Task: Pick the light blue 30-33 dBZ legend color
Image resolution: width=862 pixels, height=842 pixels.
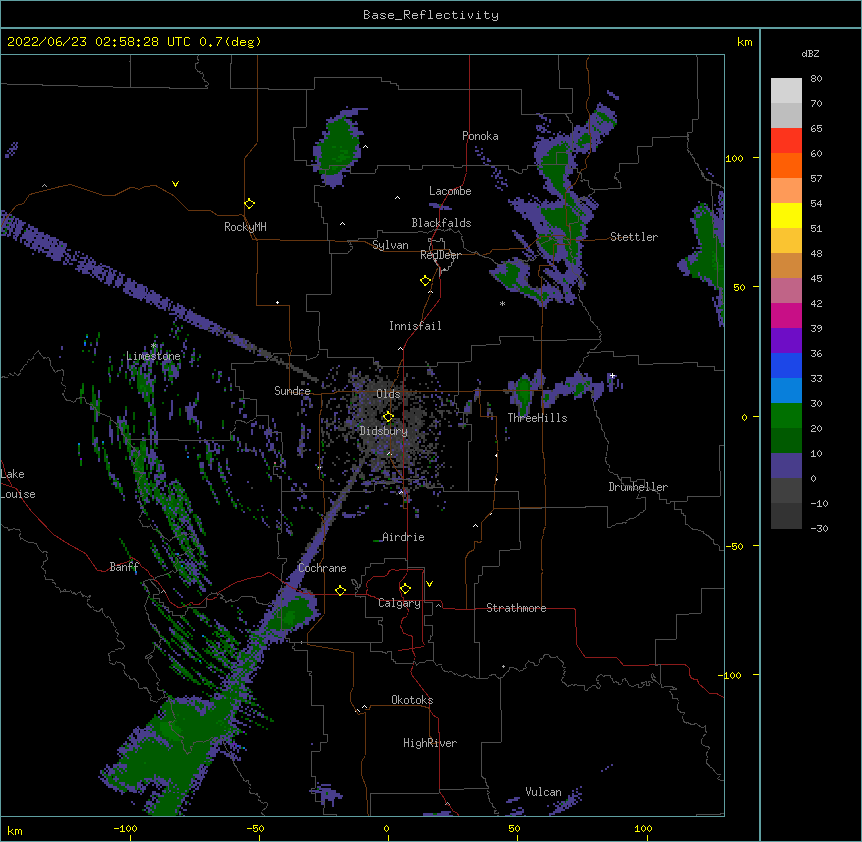Action: 786,391
